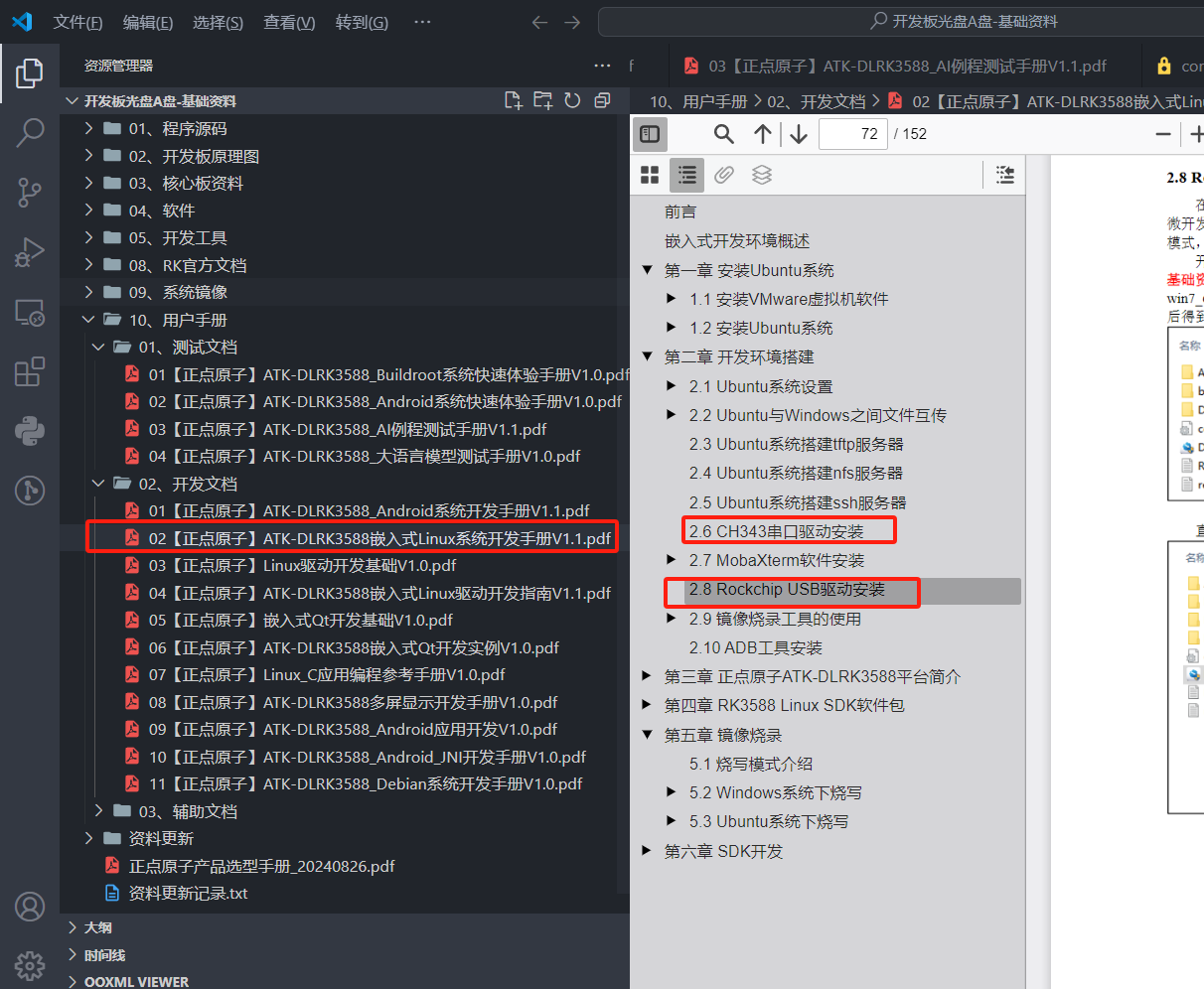Click 开发文档 breadcrumb segment

[818, 101]
